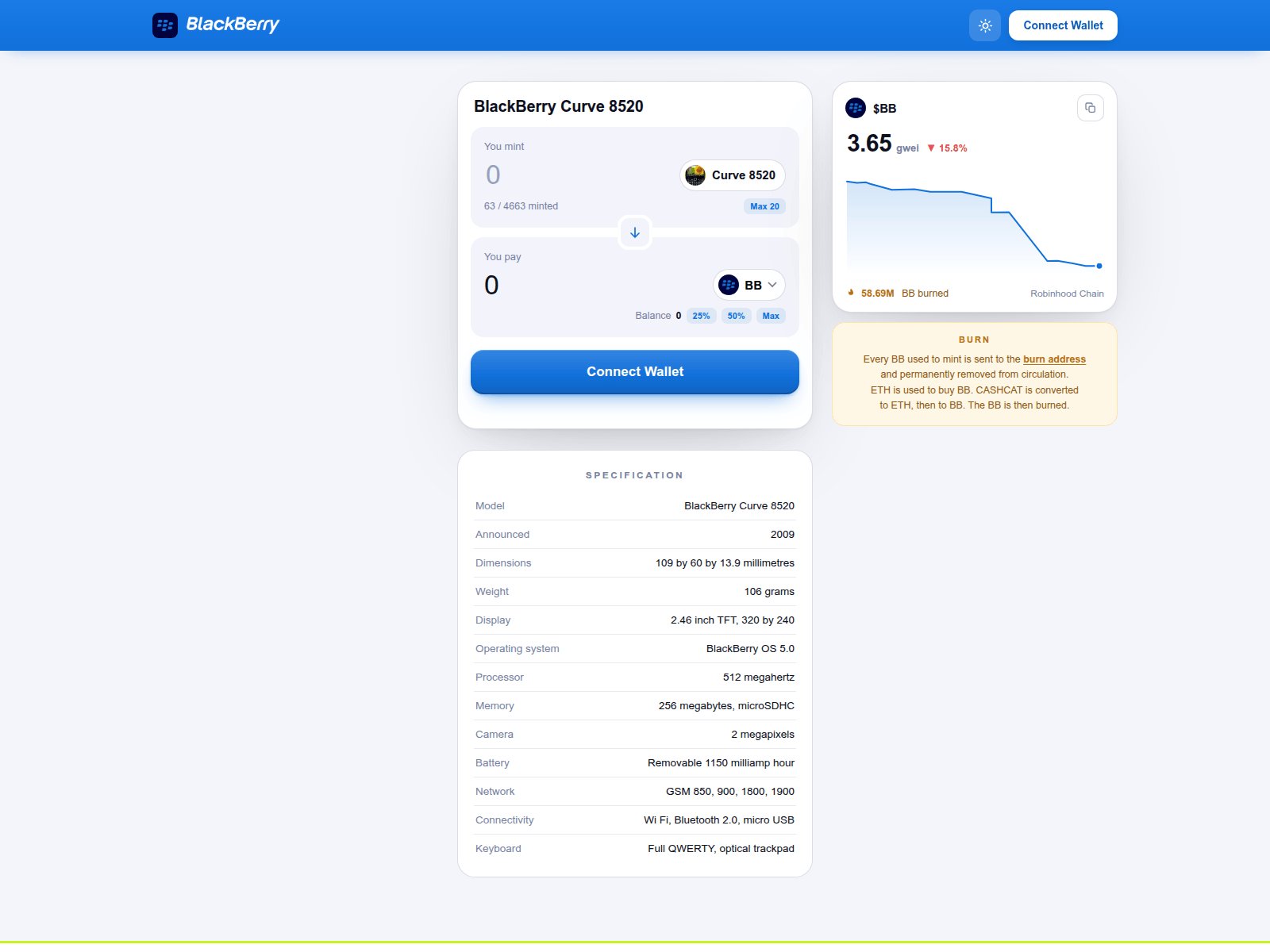Click the price chart's latest data point
The image size is (1270, 952).
pyautogui.click(x=1099, y=266)
